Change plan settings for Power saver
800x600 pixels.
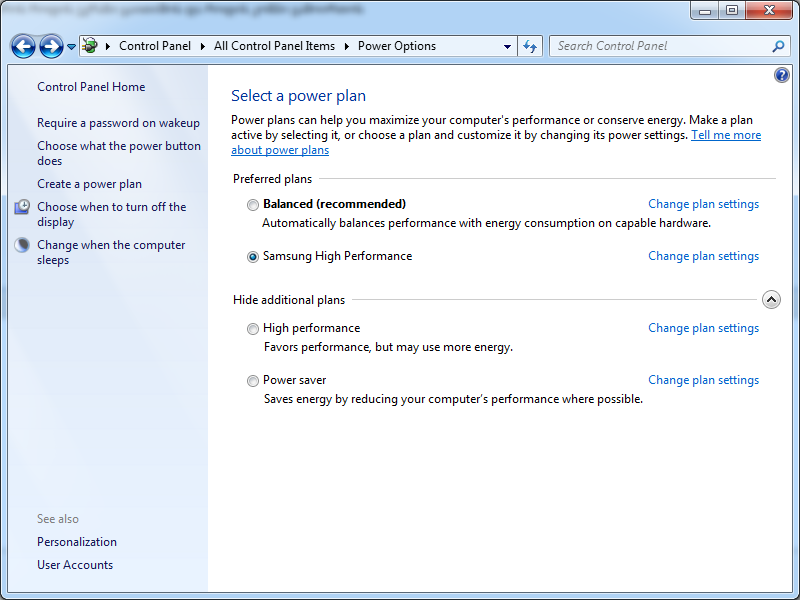(704, 380)
